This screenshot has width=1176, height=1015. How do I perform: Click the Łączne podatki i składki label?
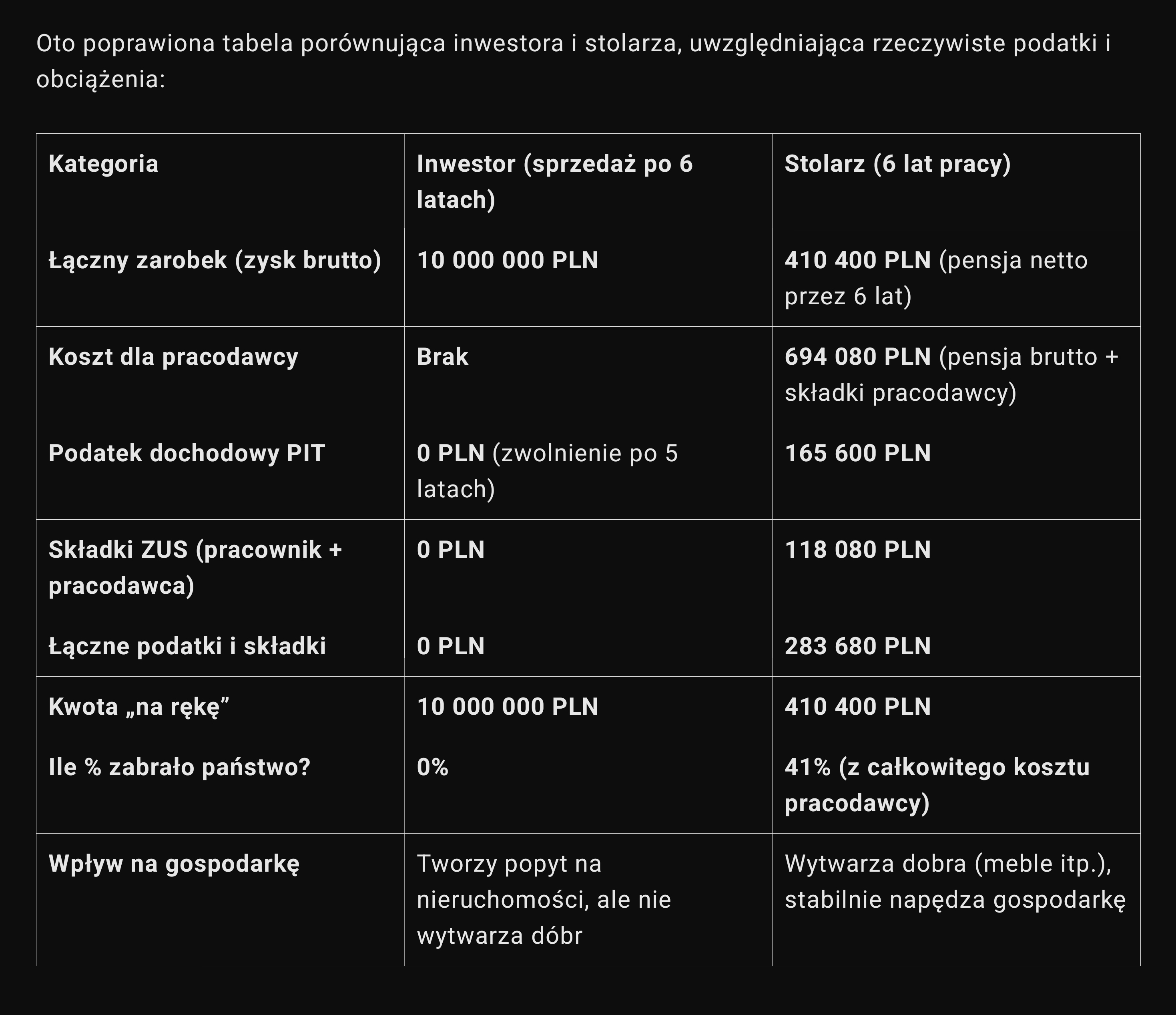tap(187, 647)
